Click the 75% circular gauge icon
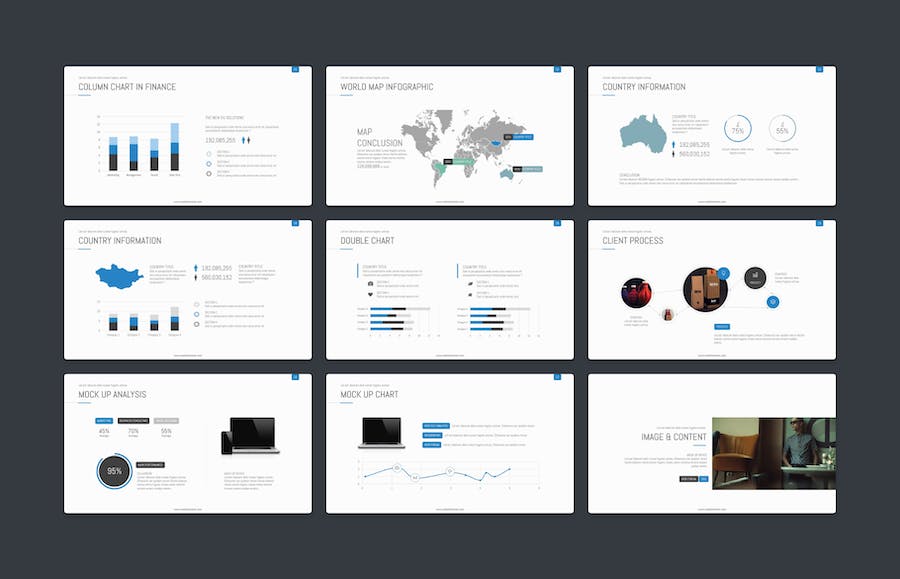The image size is (900, 579). pos(738,130)
